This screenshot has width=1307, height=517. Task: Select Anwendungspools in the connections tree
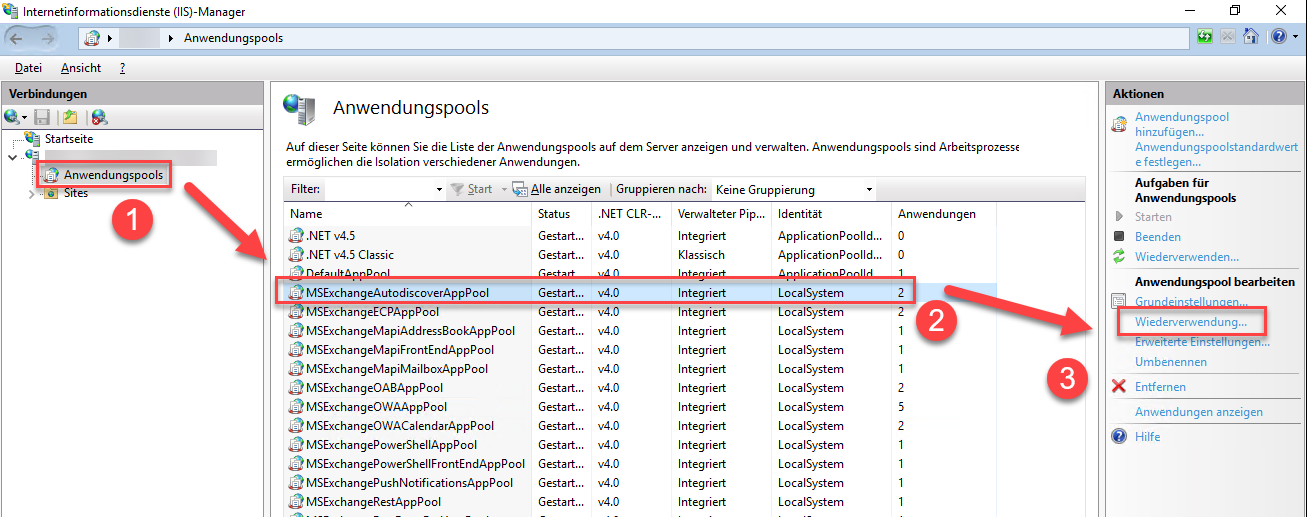click(113, 175)
